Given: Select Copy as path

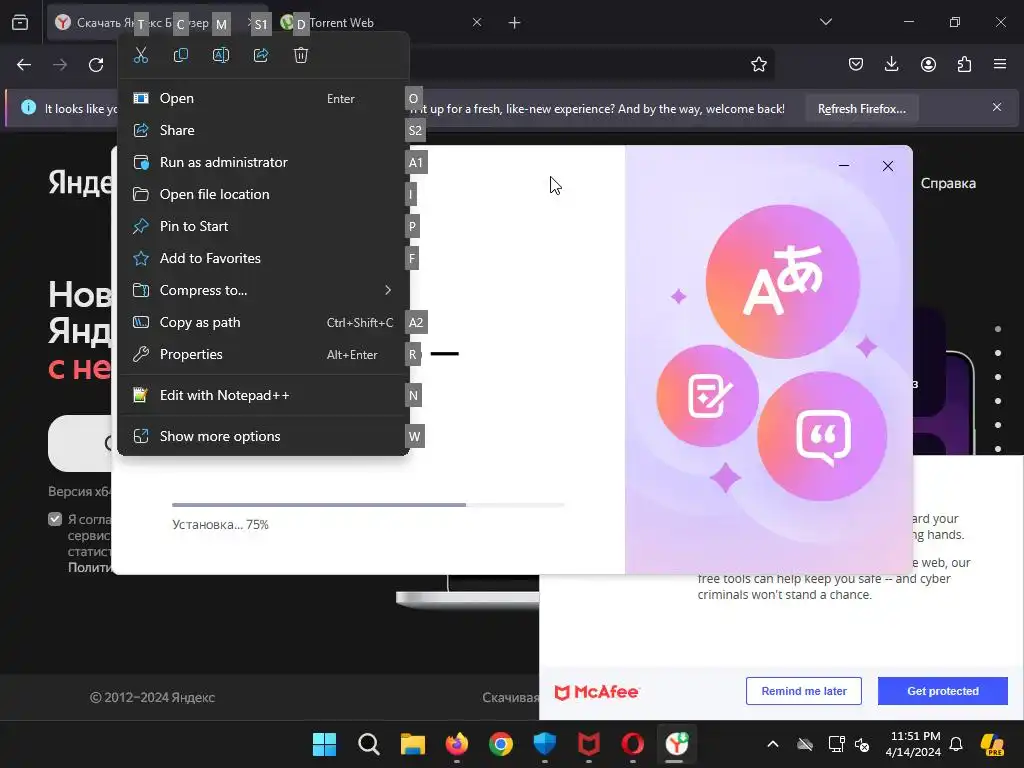Looking at the screenshot, I should tap(263, 323).
